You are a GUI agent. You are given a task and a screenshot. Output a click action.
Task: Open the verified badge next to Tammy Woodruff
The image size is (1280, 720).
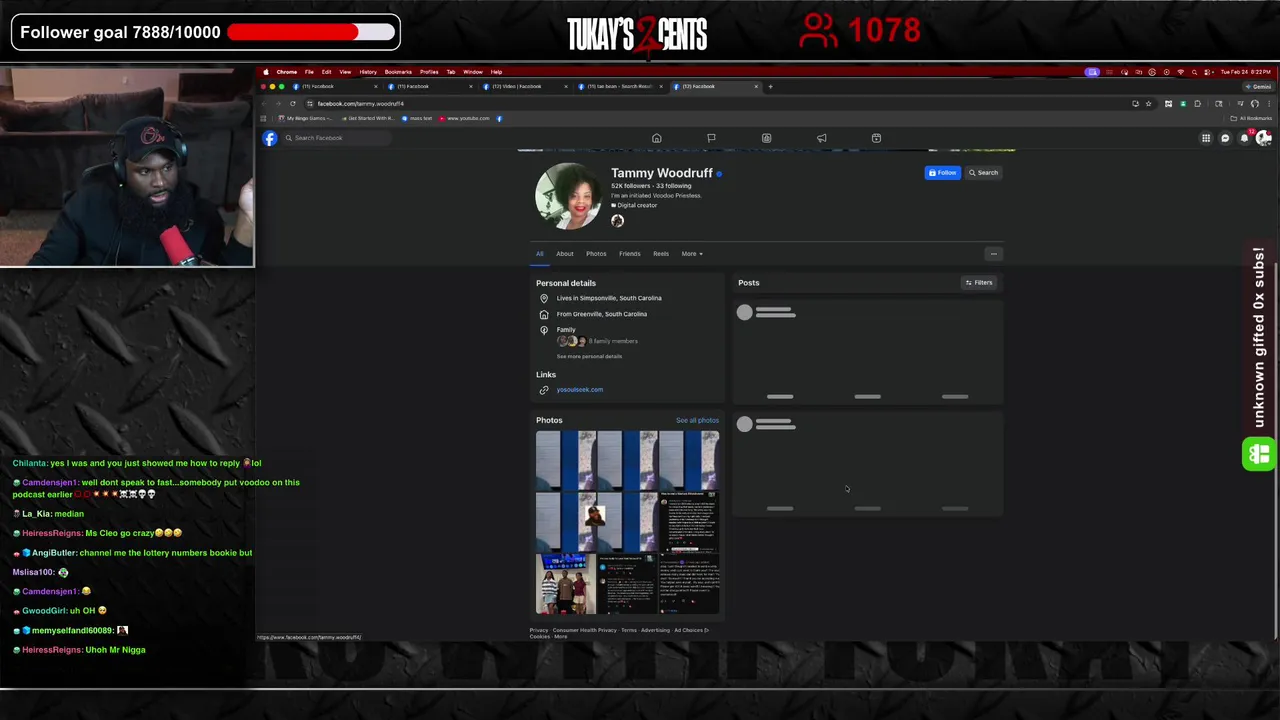[719, 174]
